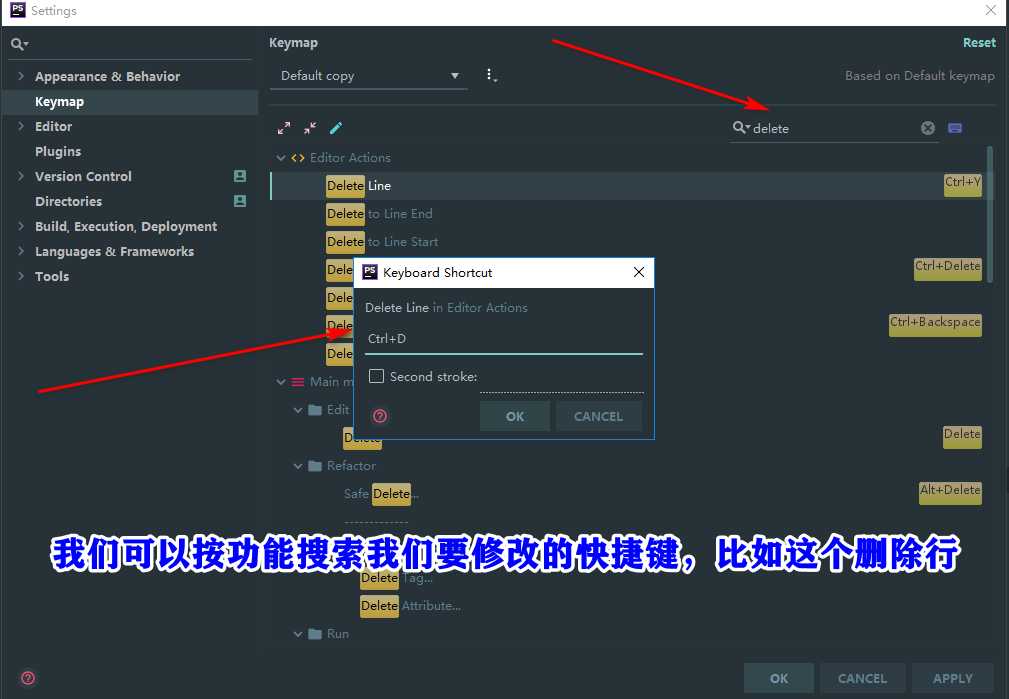Click the Collapse All icon in Keymap toolbar

tap(310, 128)
